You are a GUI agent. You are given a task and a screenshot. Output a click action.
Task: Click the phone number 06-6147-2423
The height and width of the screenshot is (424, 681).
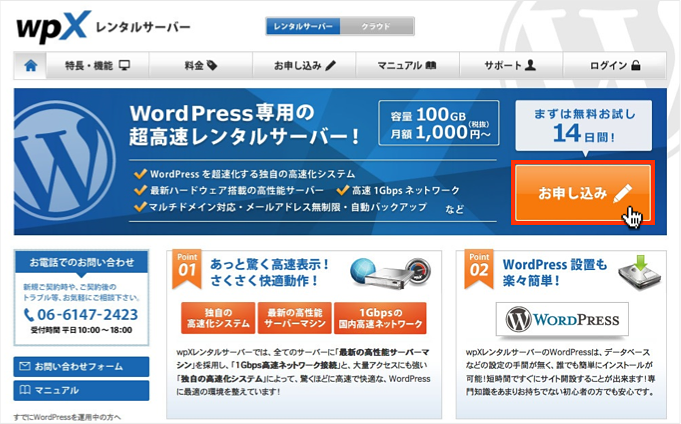(87, 315)
